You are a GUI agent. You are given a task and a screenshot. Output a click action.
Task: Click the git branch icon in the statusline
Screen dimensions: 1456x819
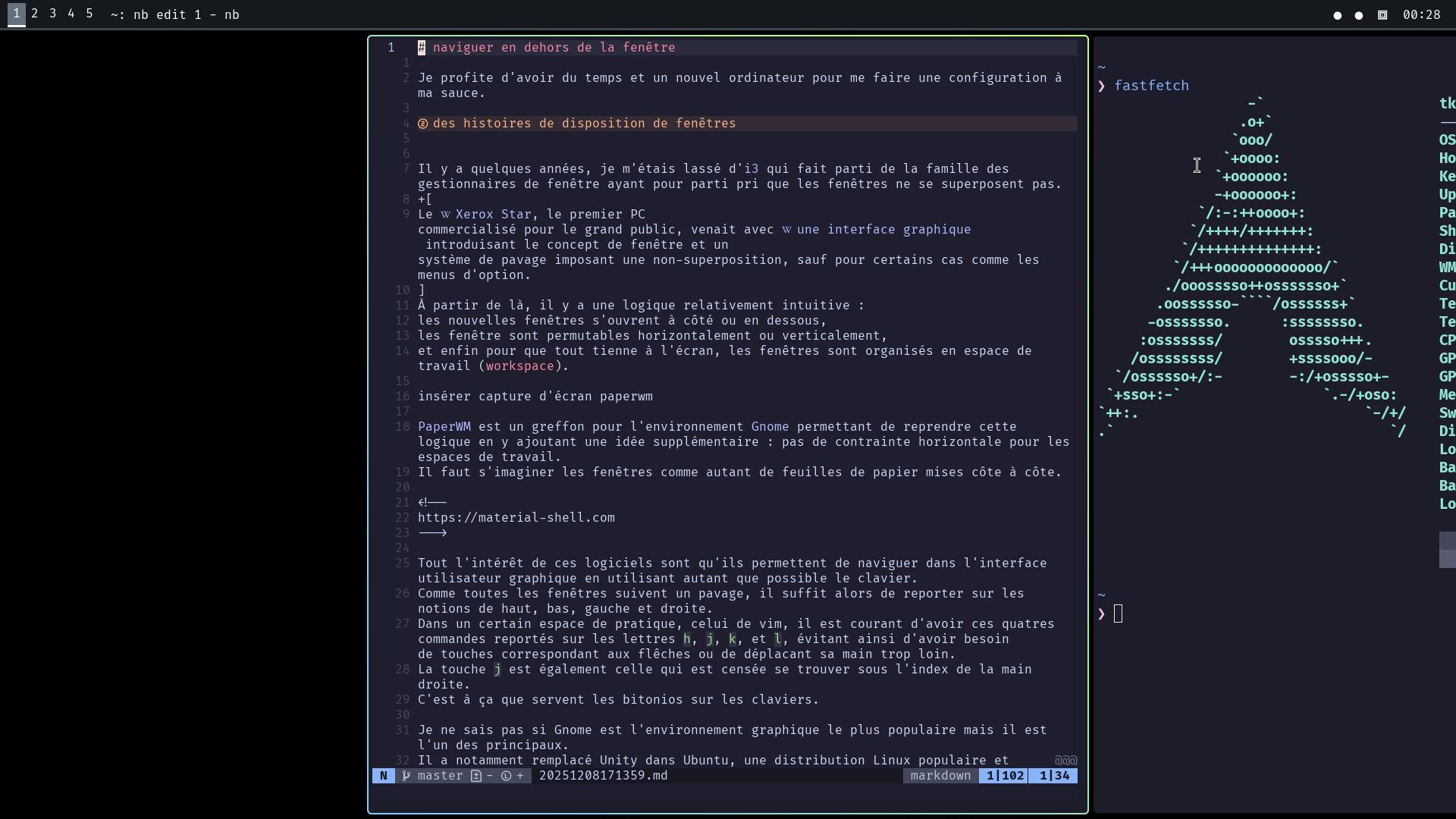pos(406,776)
